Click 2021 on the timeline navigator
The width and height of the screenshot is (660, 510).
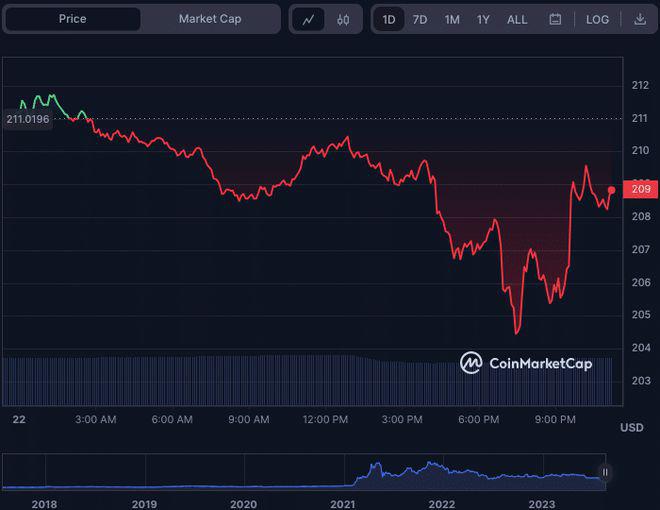click(x=343, y=504)
